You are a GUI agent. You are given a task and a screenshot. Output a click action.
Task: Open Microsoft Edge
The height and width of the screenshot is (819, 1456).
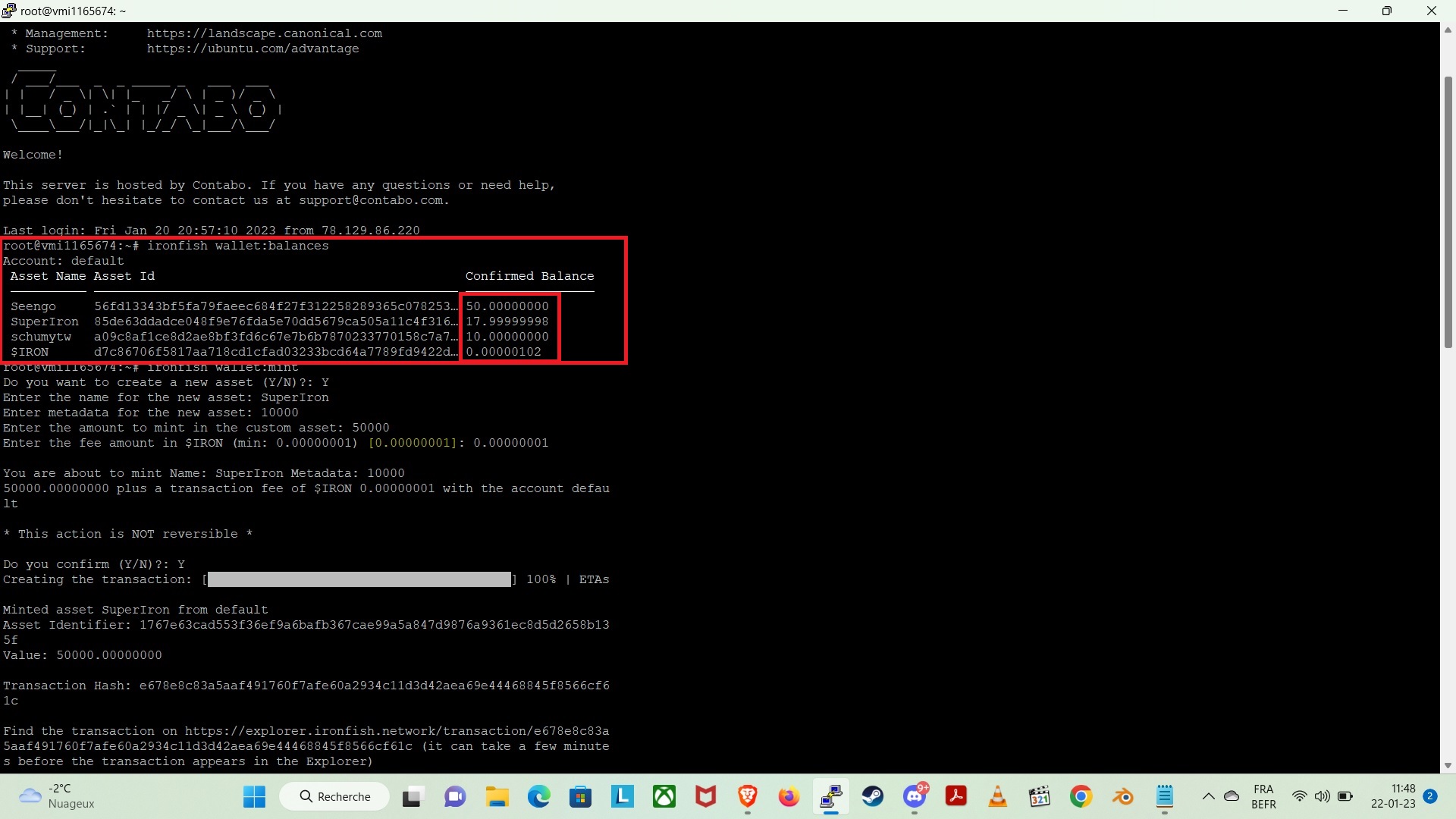point(538,796)
